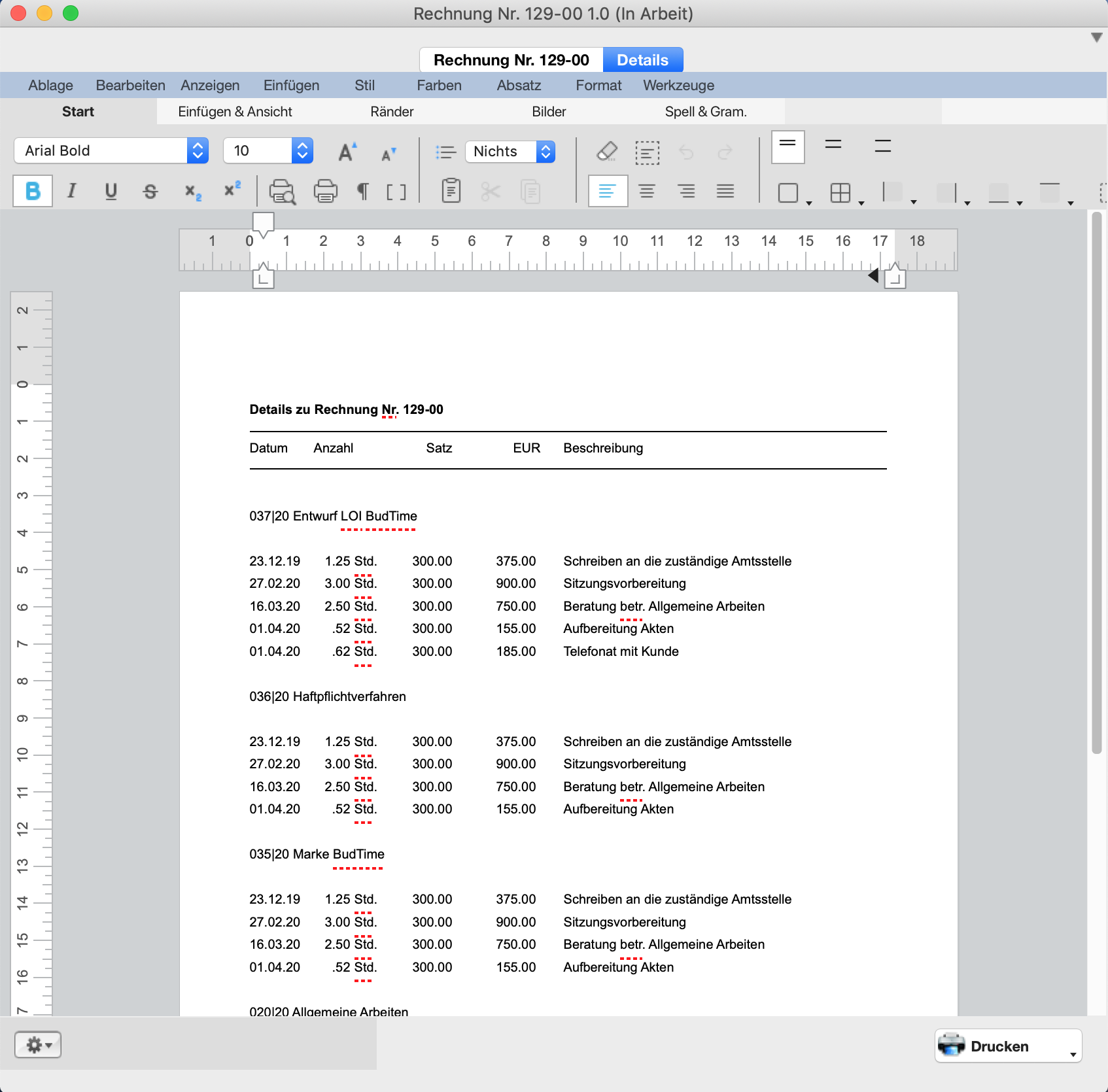Open the Farben menu
1108x1092 pixels.
pos(439,85)
